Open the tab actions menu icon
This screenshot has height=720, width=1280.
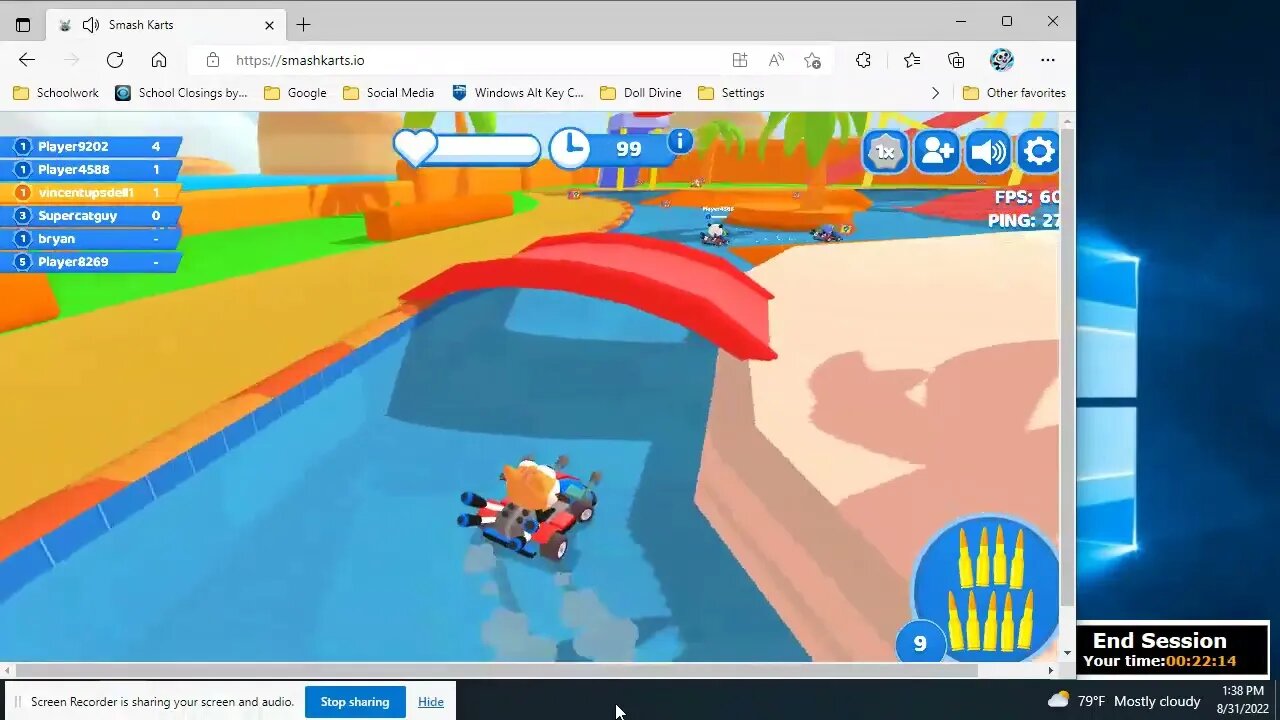(x=23, y=24)
